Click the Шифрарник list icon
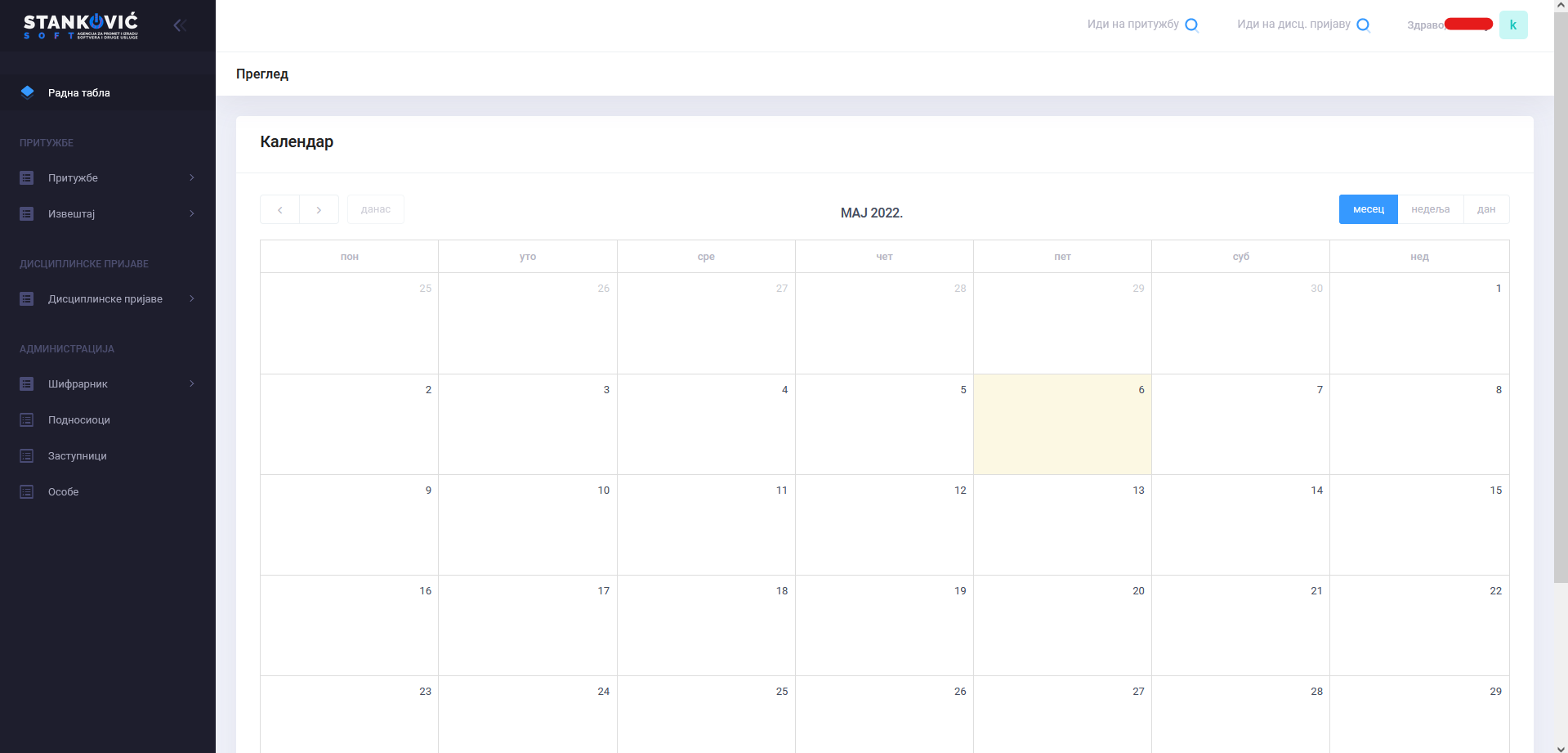The width and height of the screenshot is (1568, 753). tap(27, 383)
